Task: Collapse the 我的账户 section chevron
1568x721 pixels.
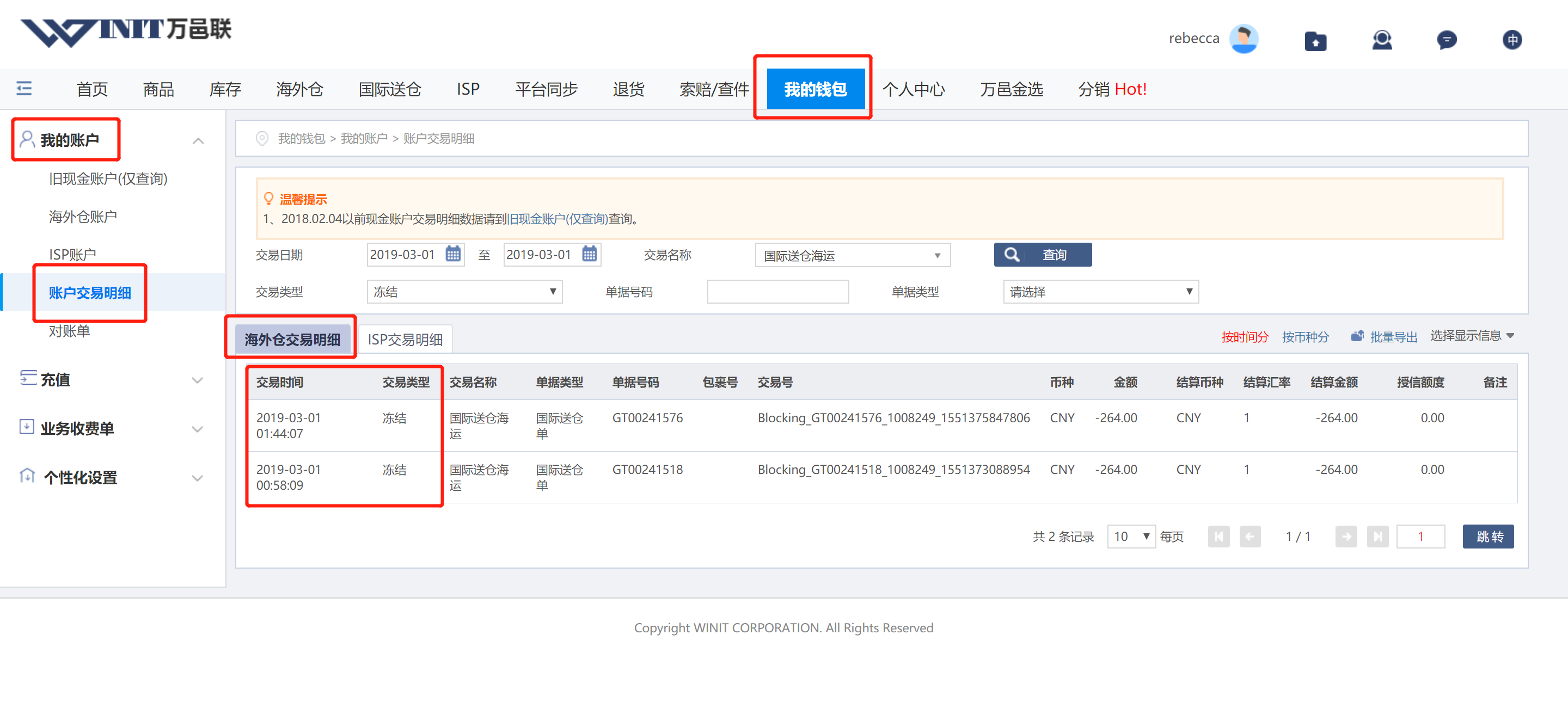Action: click(x=198, y=140)
